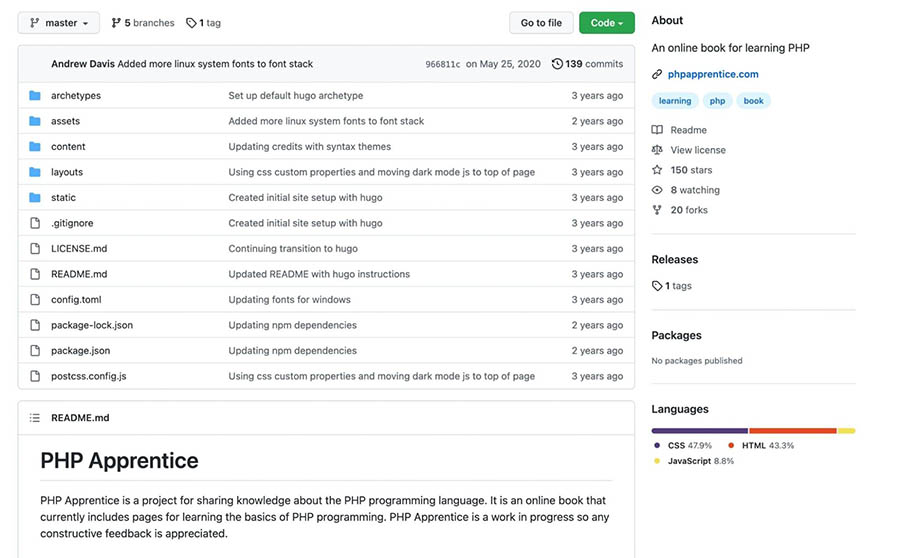Click the eye icon beside 8 watching

[657, 190]
